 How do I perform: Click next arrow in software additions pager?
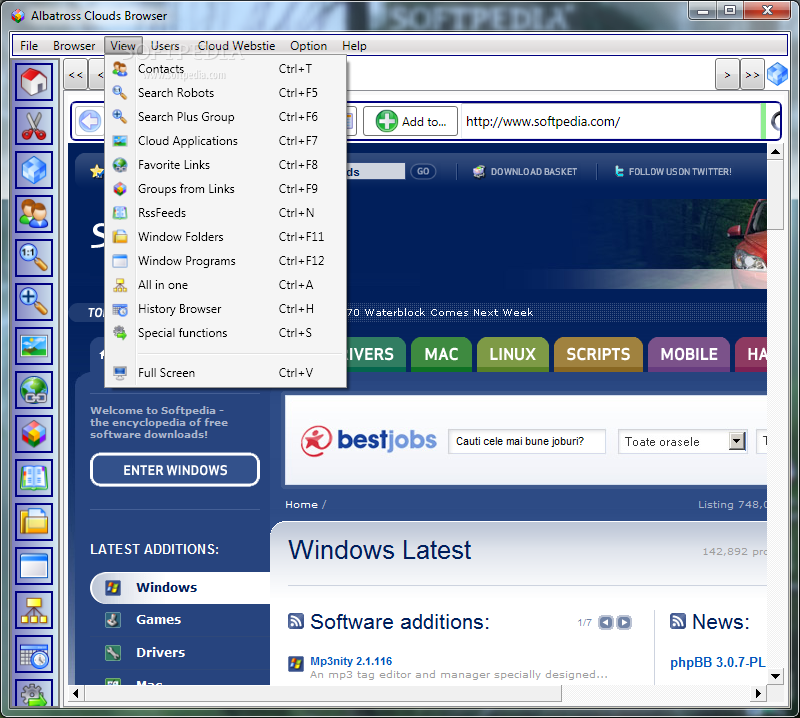coord(623,623)
